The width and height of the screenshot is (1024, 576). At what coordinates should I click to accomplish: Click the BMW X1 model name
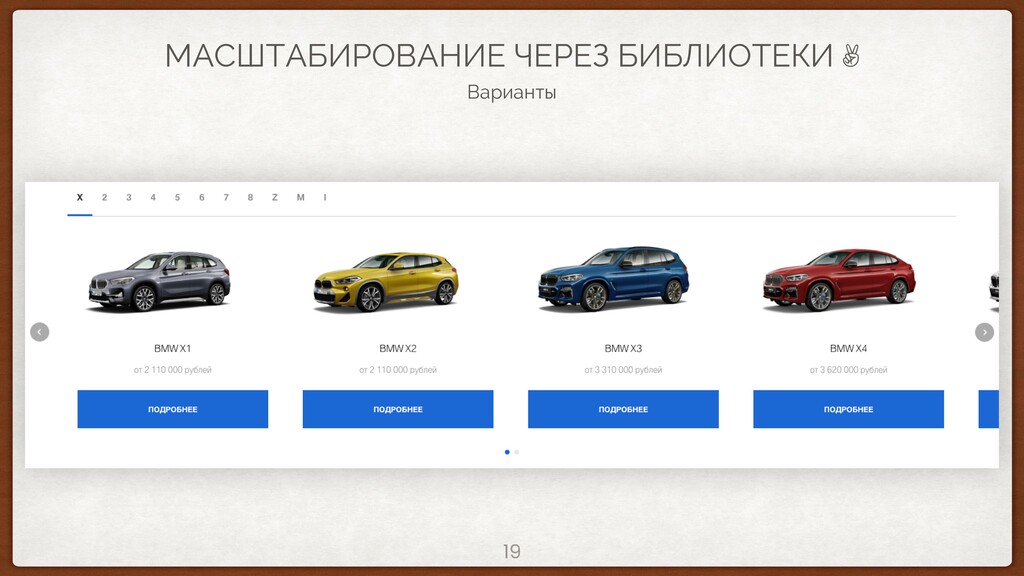pyautogui.click(x=172, y=349)
